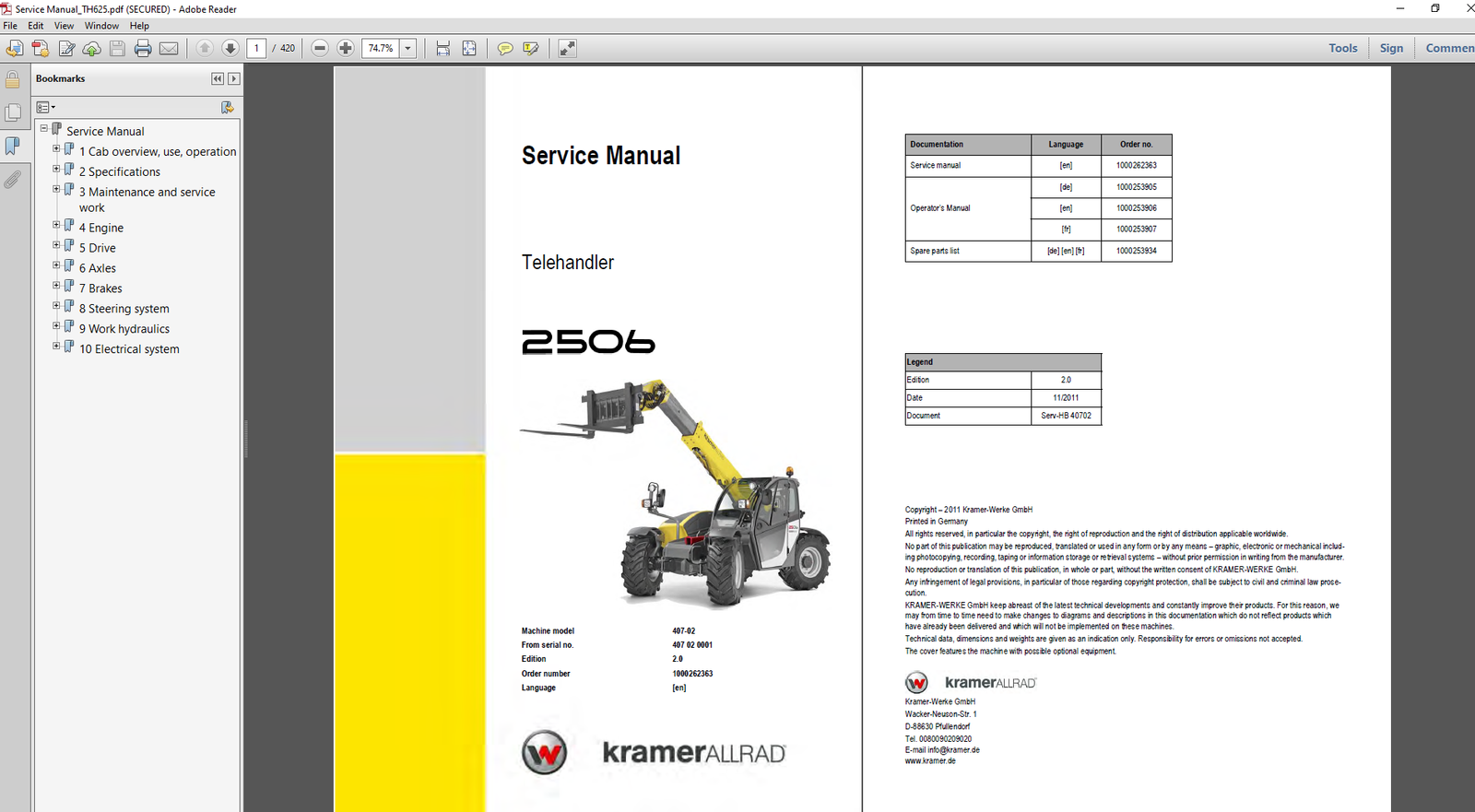Open the View menu
The image size is (1475, 812).
(64, 26)
